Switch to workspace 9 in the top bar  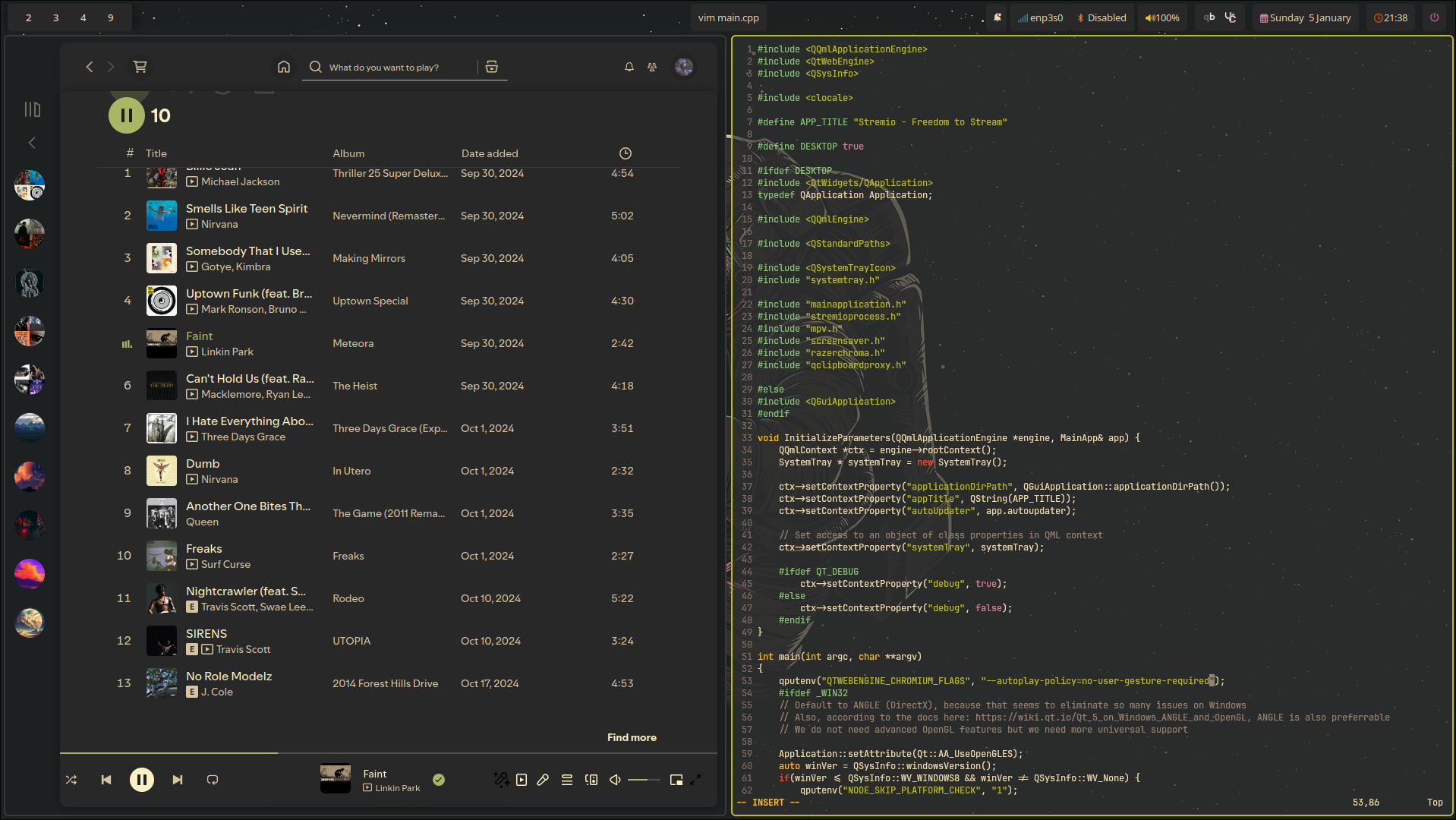(111, 17)
